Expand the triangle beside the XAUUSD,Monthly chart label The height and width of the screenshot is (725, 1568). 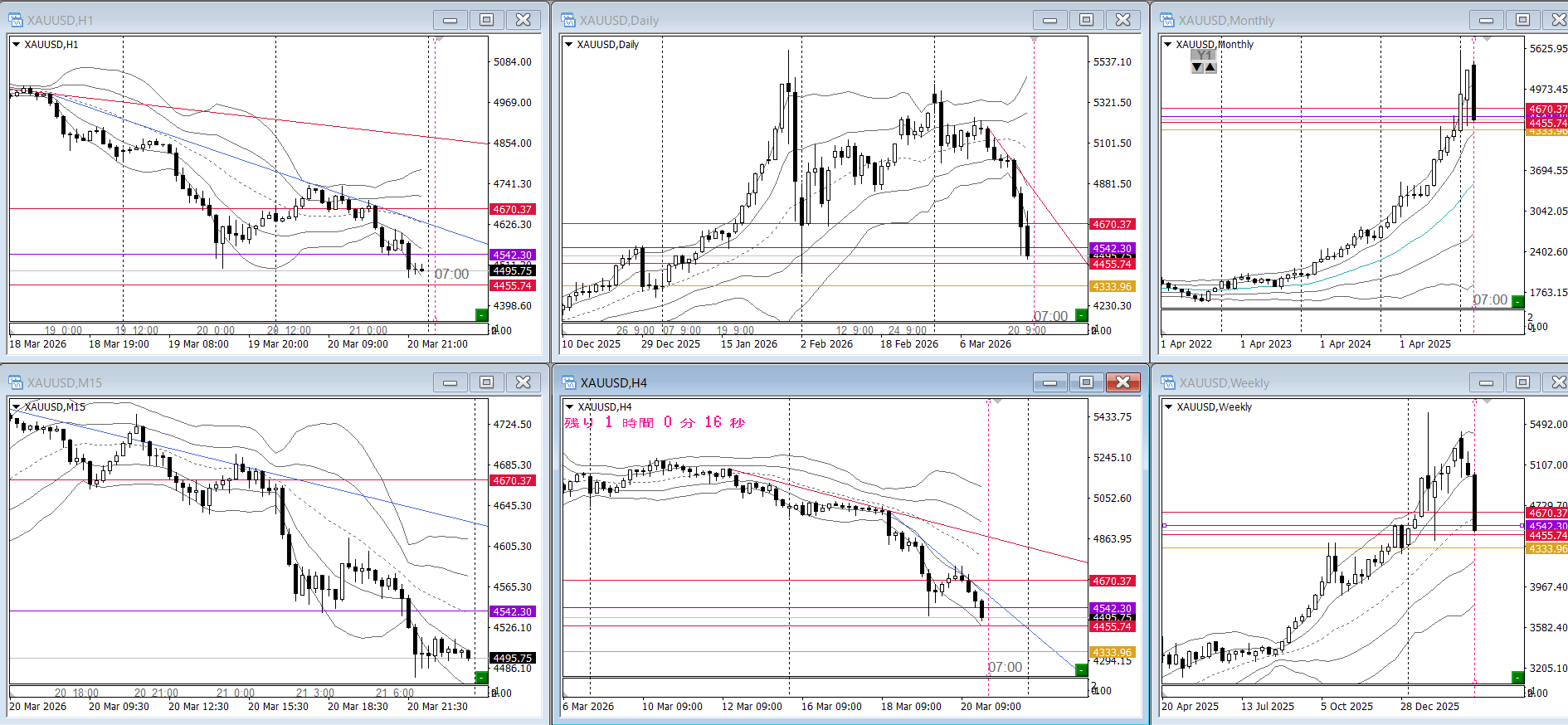1168,45
